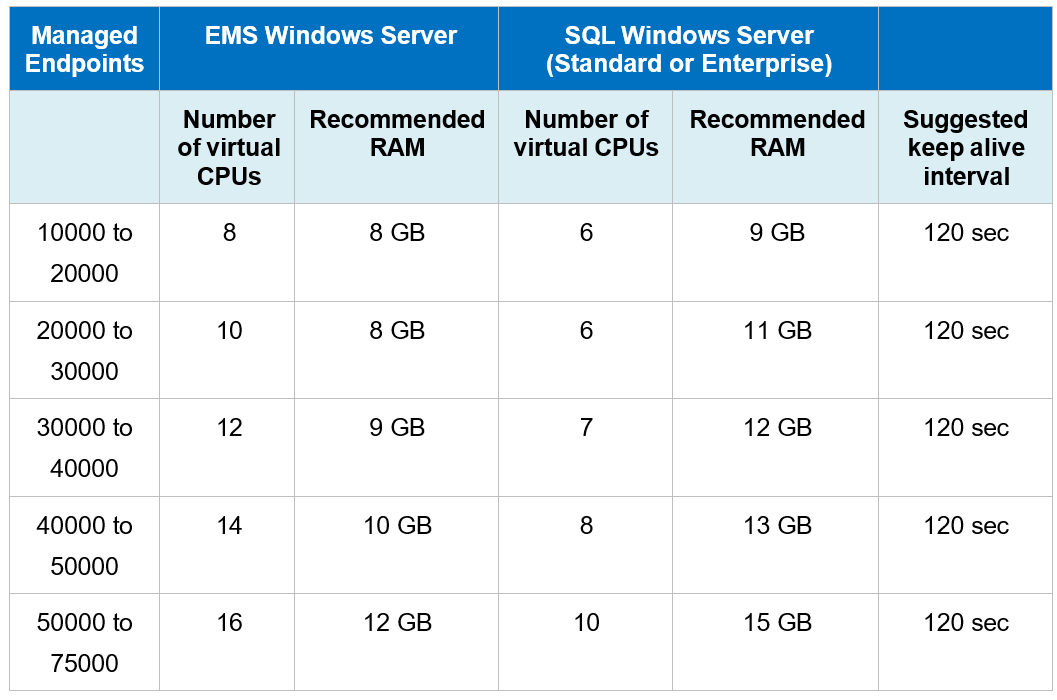
Task: Select the Suggested keep alive interval header
Action: pos(966,148)
